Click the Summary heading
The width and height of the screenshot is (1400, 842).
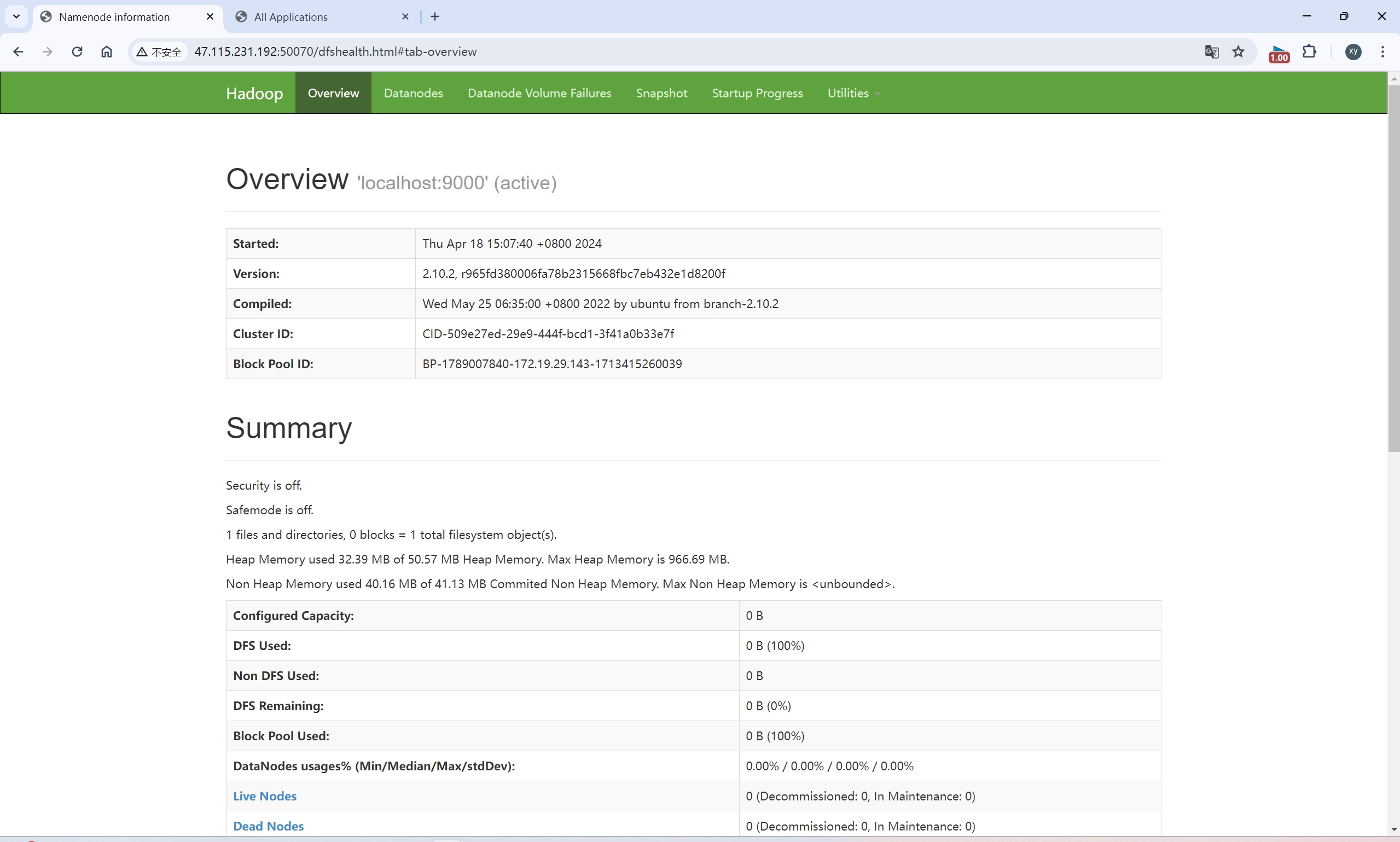coord(289,428)
